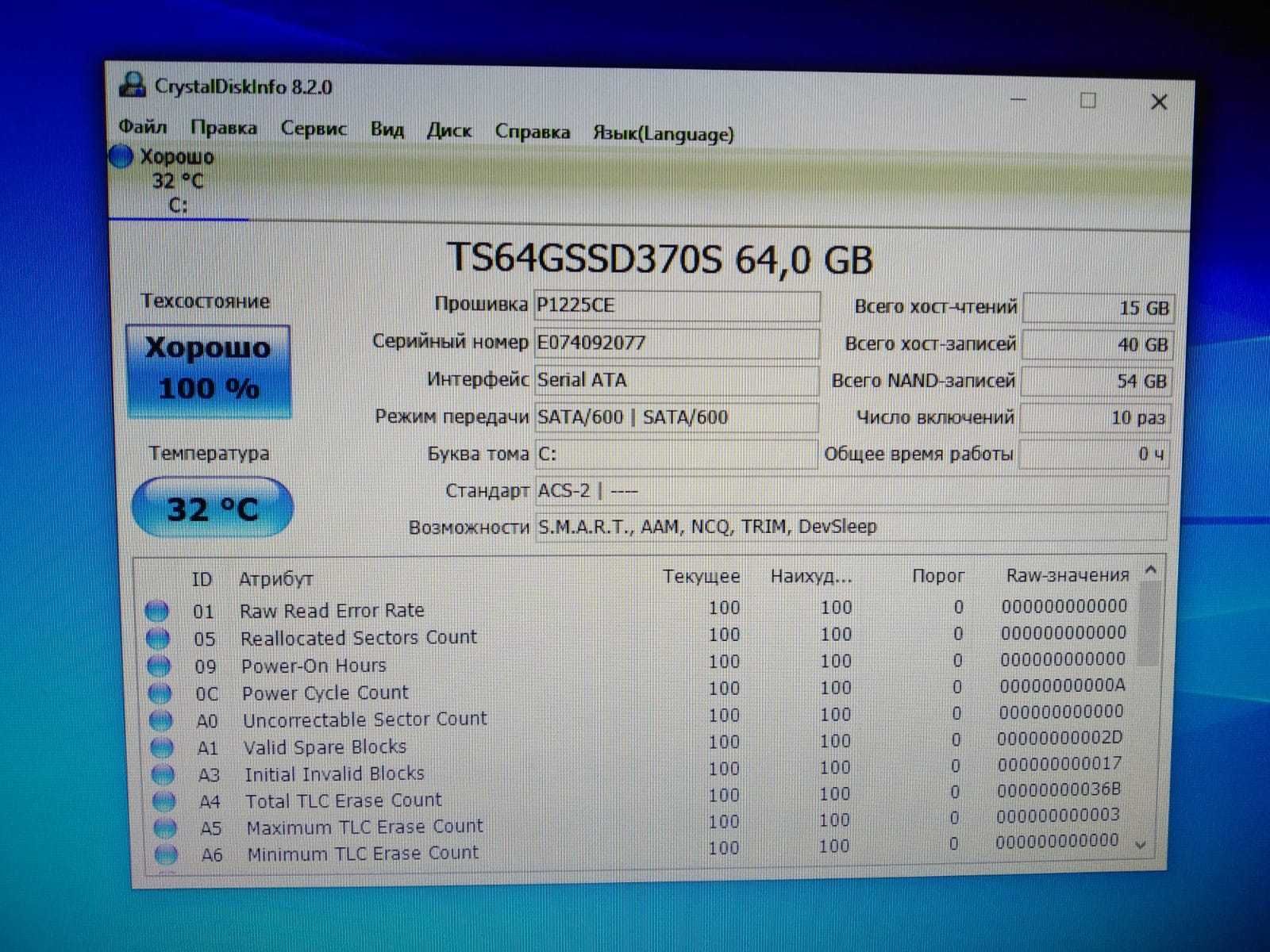Click raw value 00000000000A
The height and width of the screenshot is (952, 1270).
click(1062, 685)
